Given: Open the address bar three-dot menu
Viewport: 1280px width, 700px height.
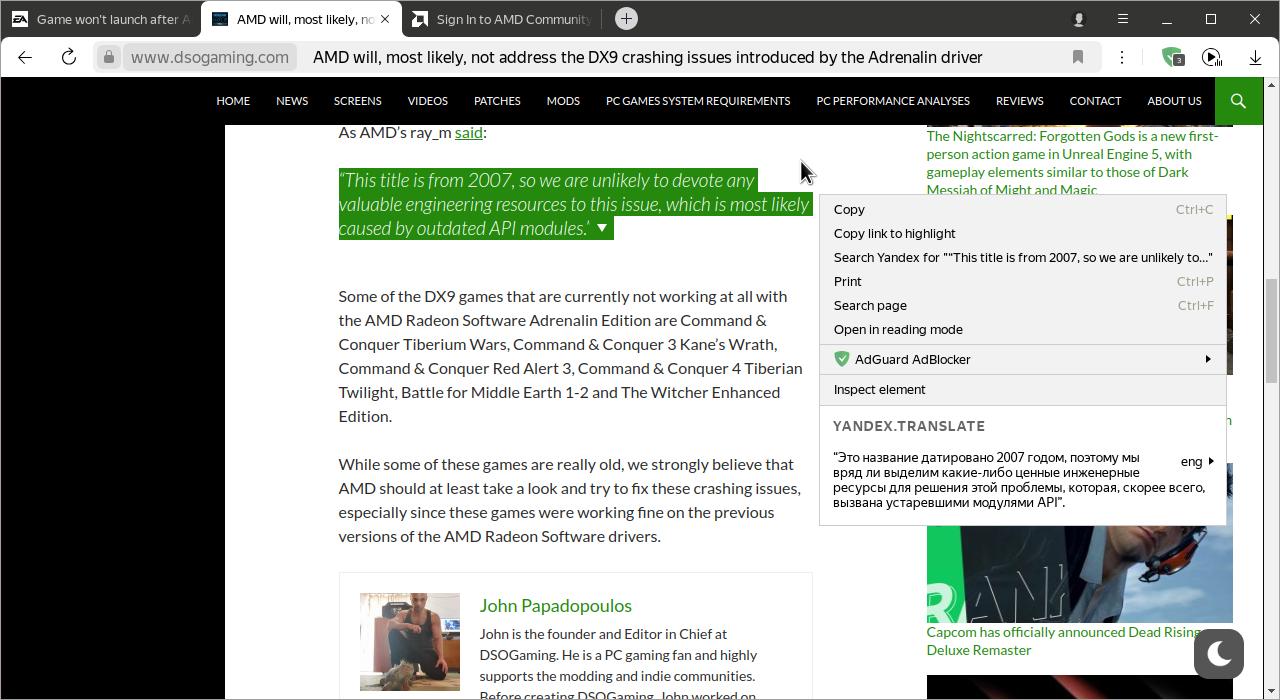Looking at the screenshot, I should coord(1122,57).
